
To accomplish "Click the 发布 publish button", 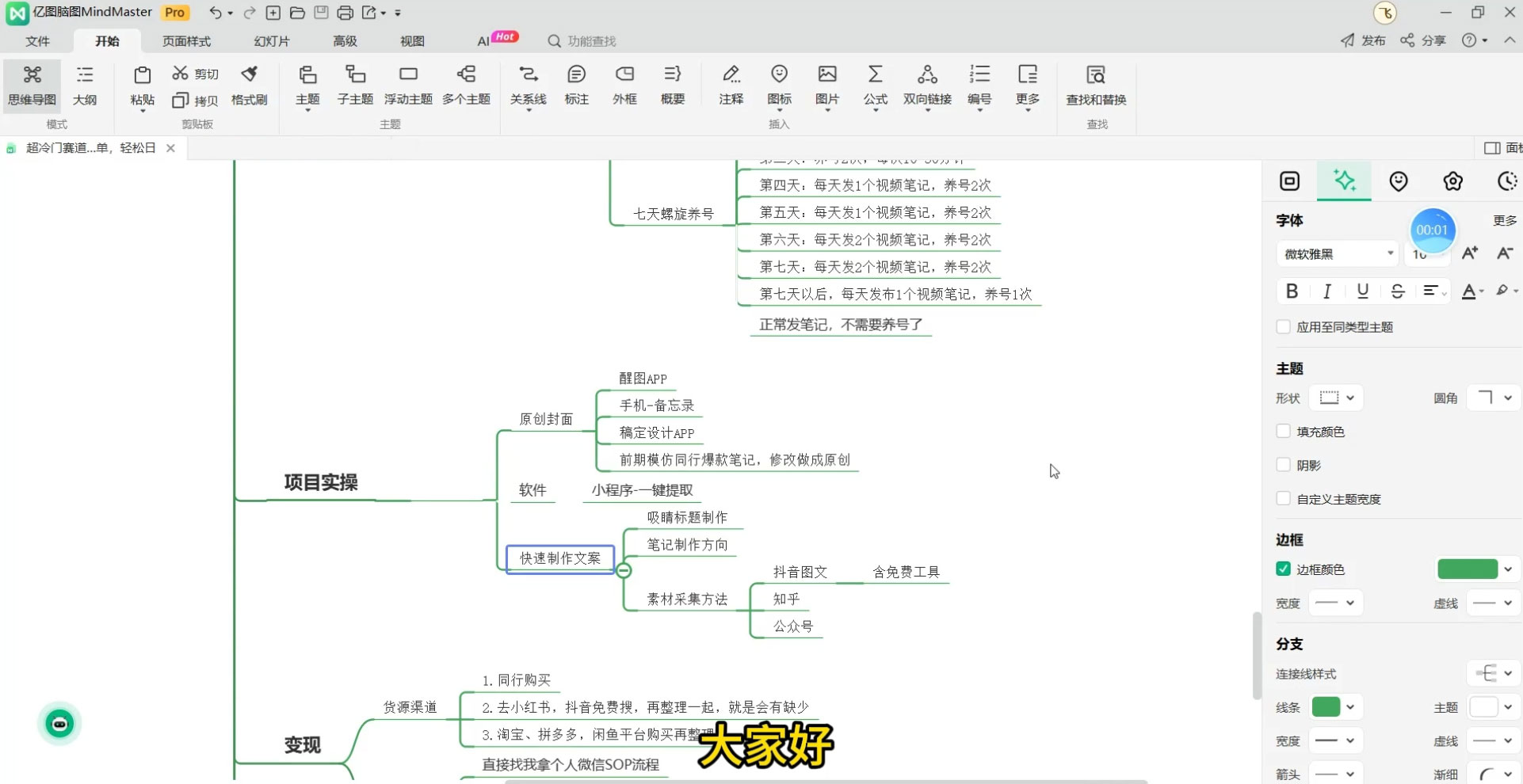I will click(x=1363, y=40).
